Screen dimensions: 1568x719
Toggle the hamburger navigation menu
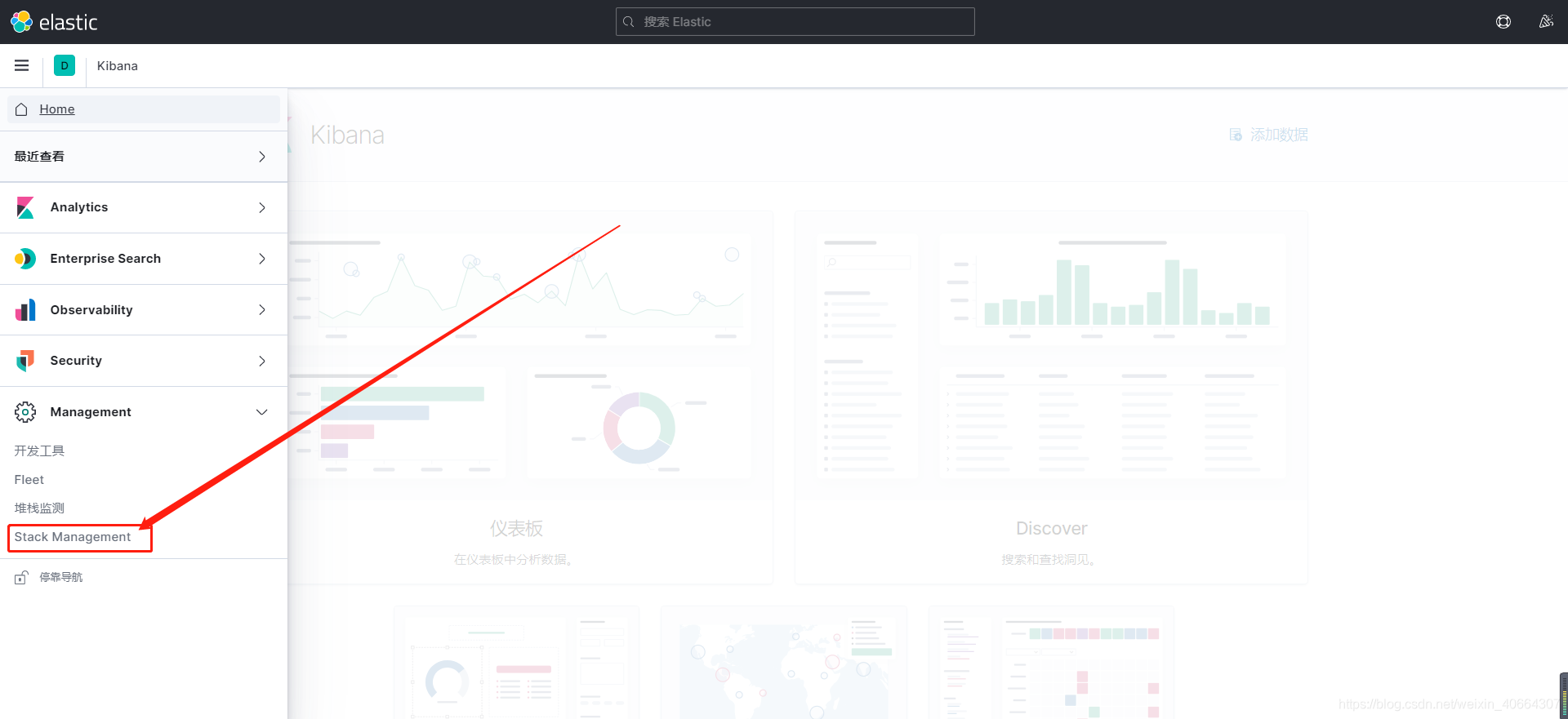pyautogui.click(x=22, y=65)
